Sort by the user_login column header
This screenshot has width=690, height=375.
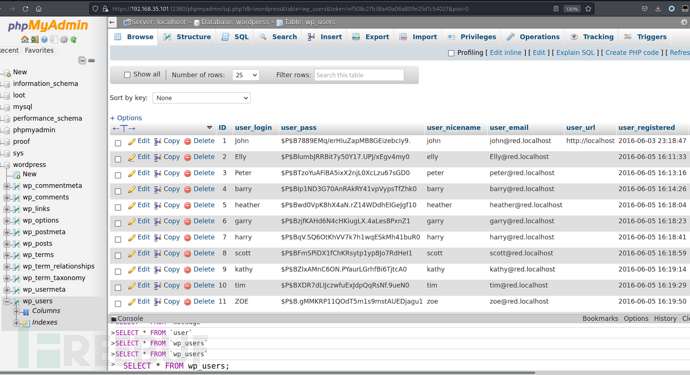point(253,128)
